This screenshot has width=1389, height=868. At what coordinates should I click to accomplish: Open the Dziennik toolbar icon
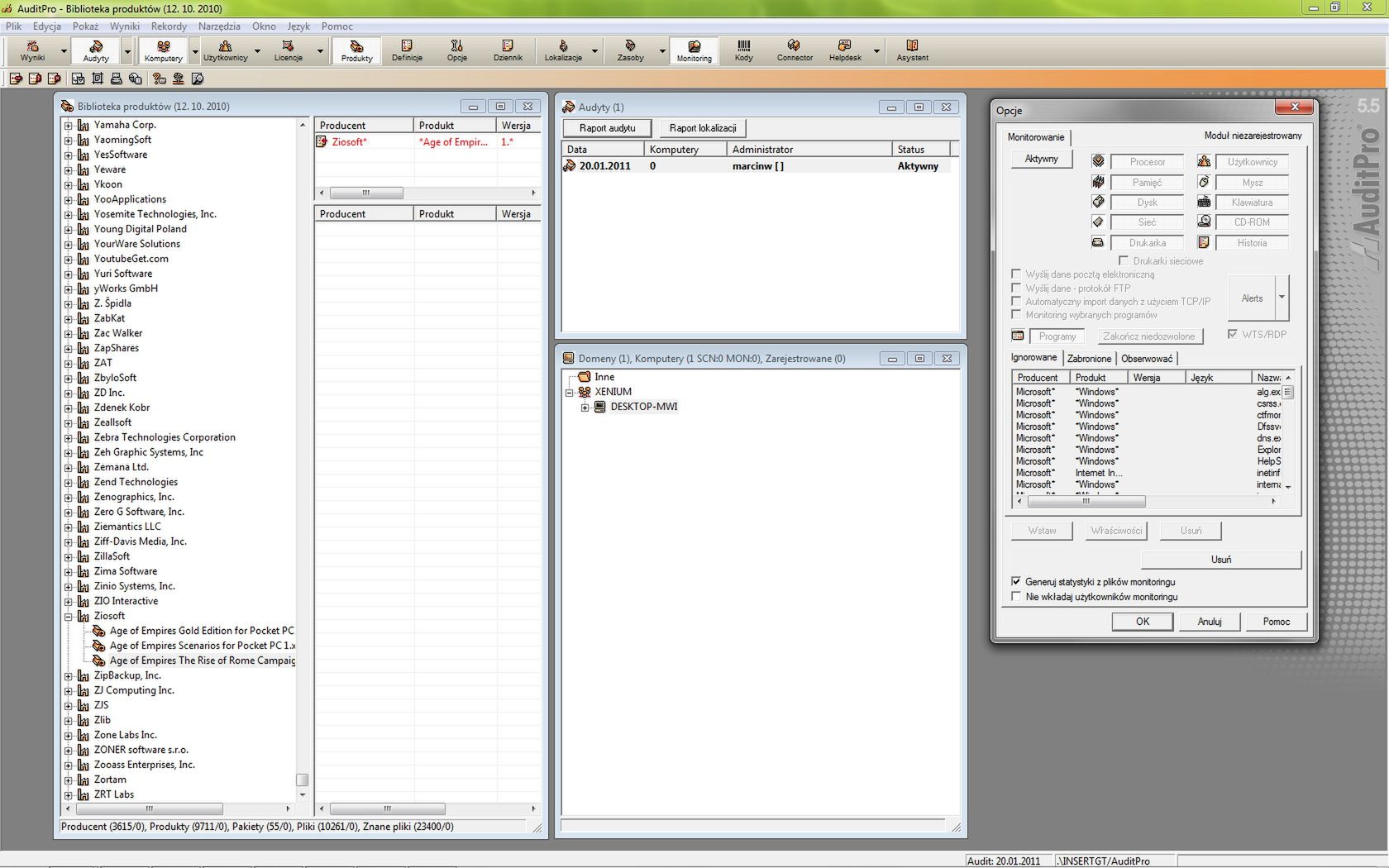tap(508, 50)
